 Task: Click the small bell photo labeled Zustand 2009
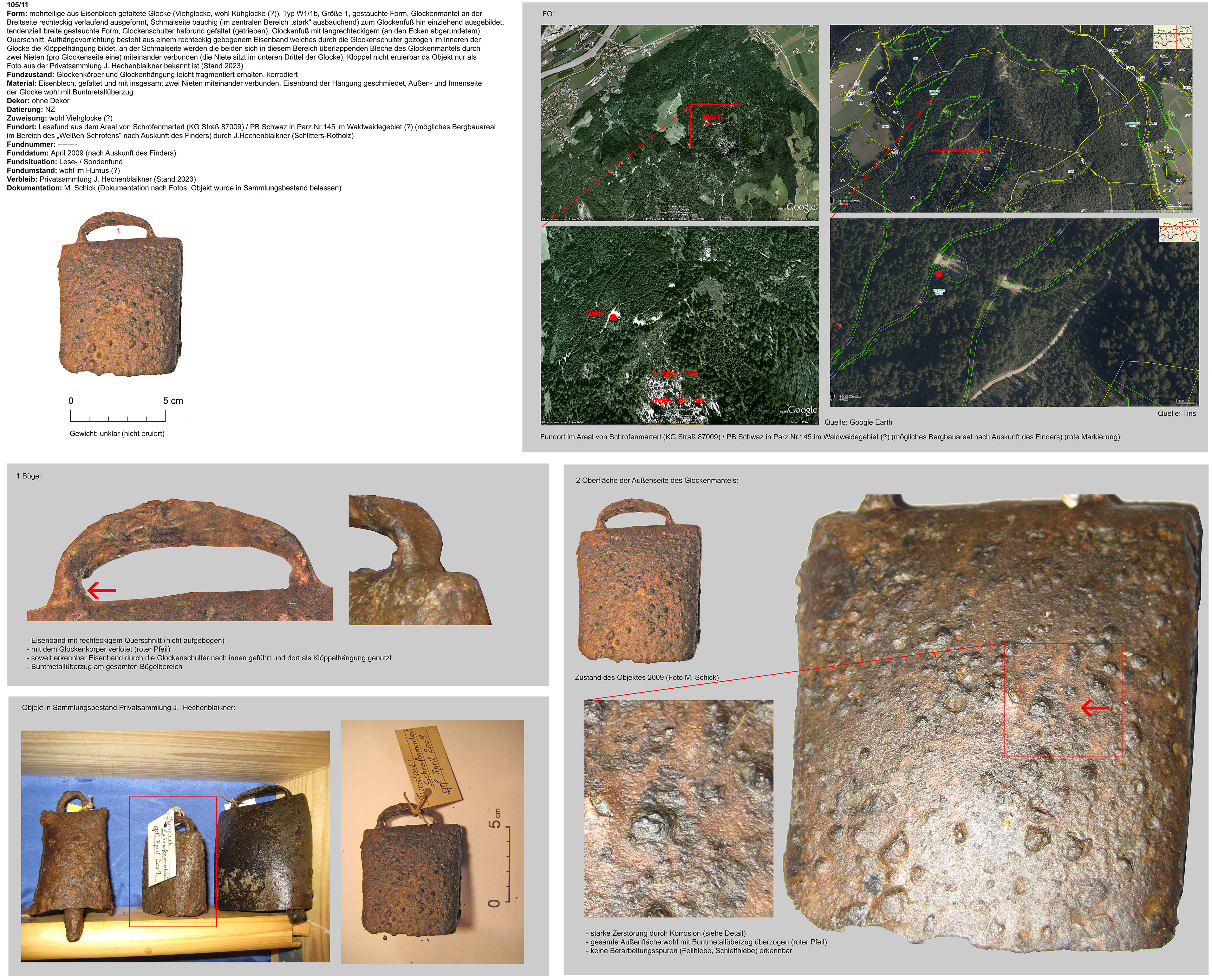pos(638,581)
